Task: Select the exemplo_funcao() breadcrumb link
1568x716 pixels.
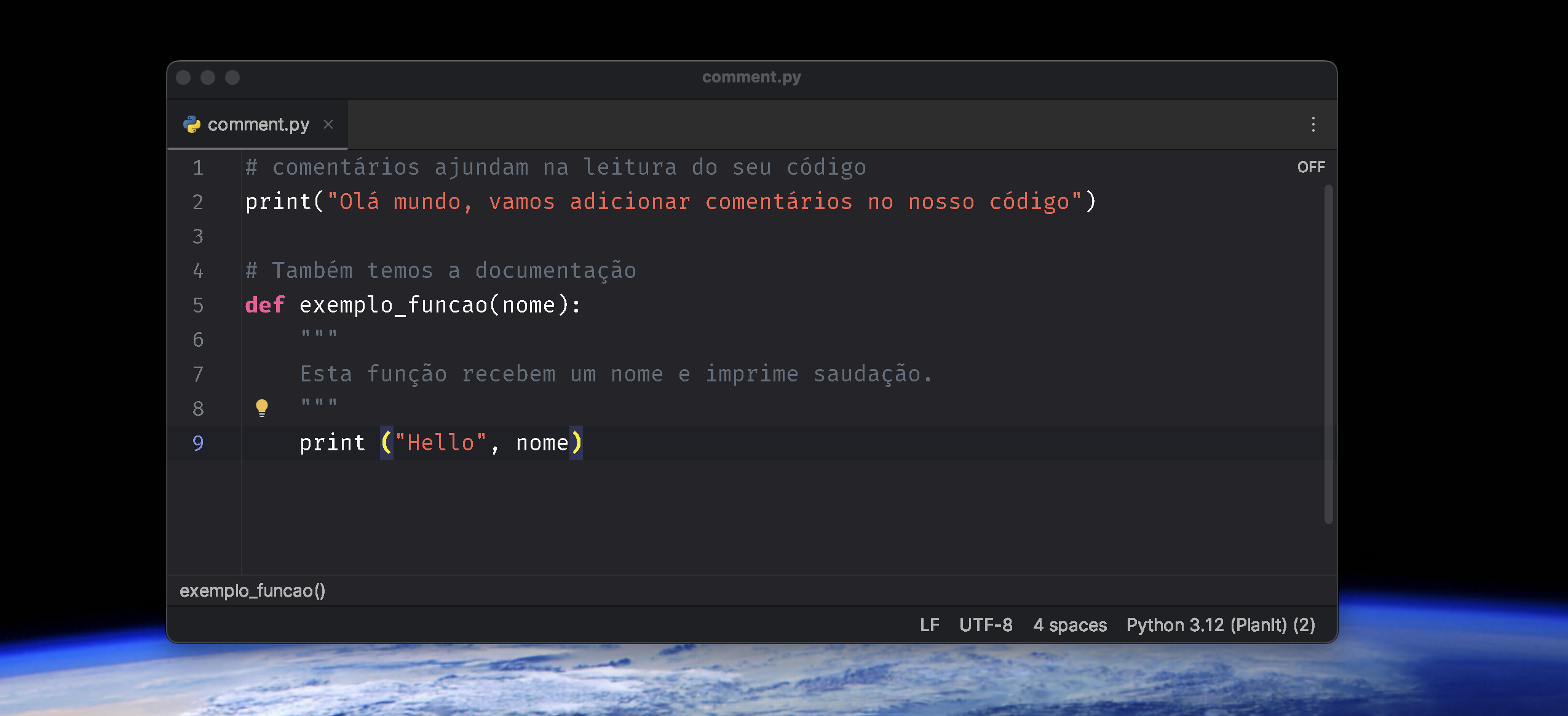Action: click(x=252, y=591)
